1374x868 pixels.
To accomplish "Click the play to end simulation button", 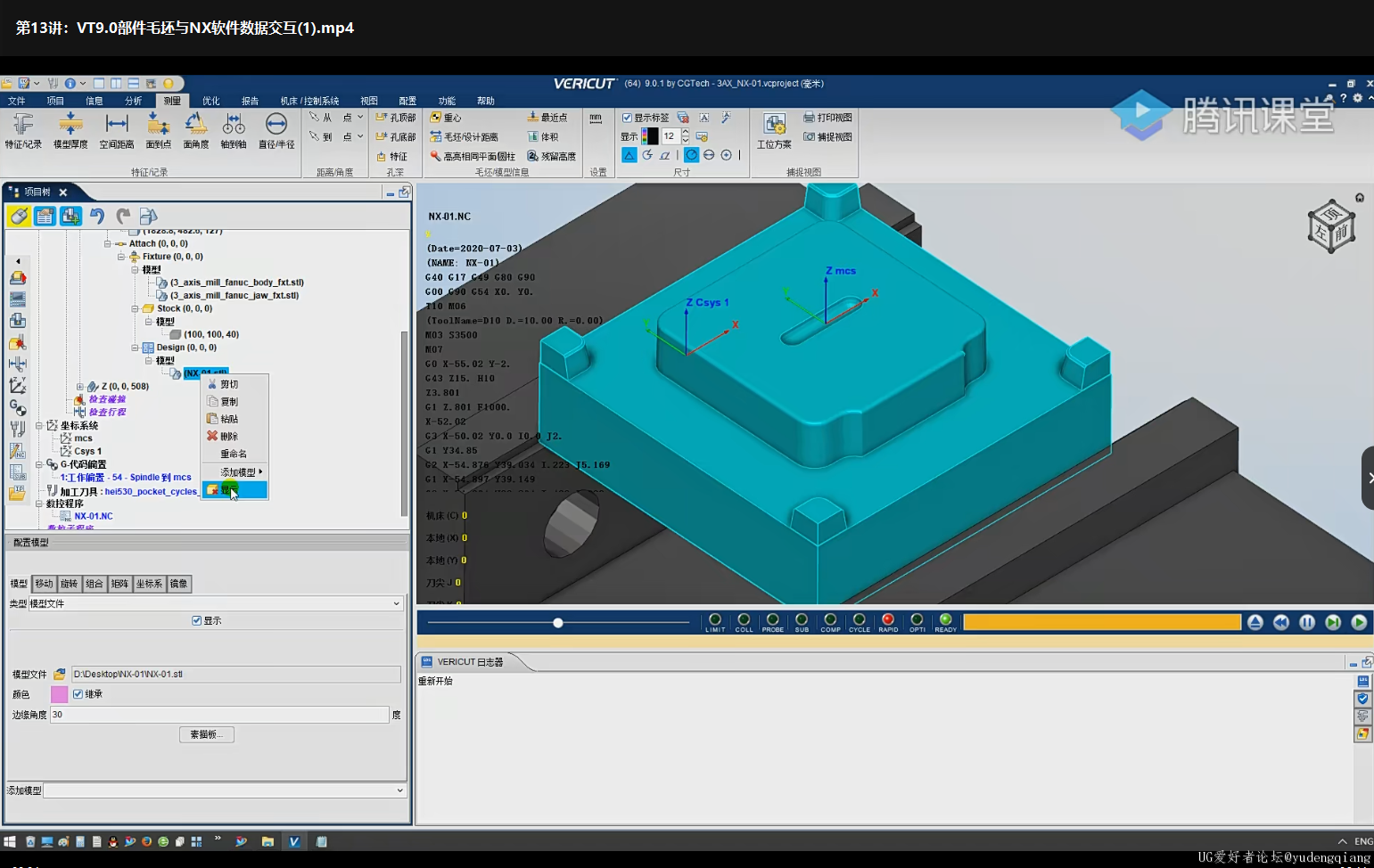I will pos(1359,622).
